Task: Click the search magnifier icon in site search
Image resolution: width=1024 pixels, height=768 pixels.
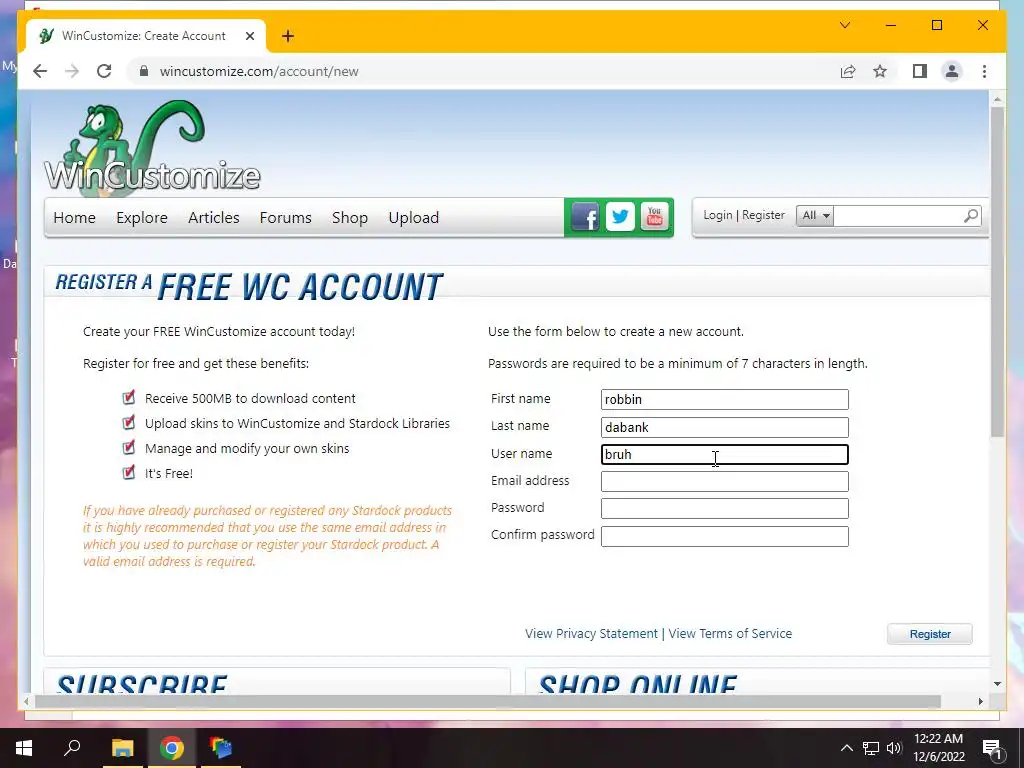Action: [x=971, y=216]
